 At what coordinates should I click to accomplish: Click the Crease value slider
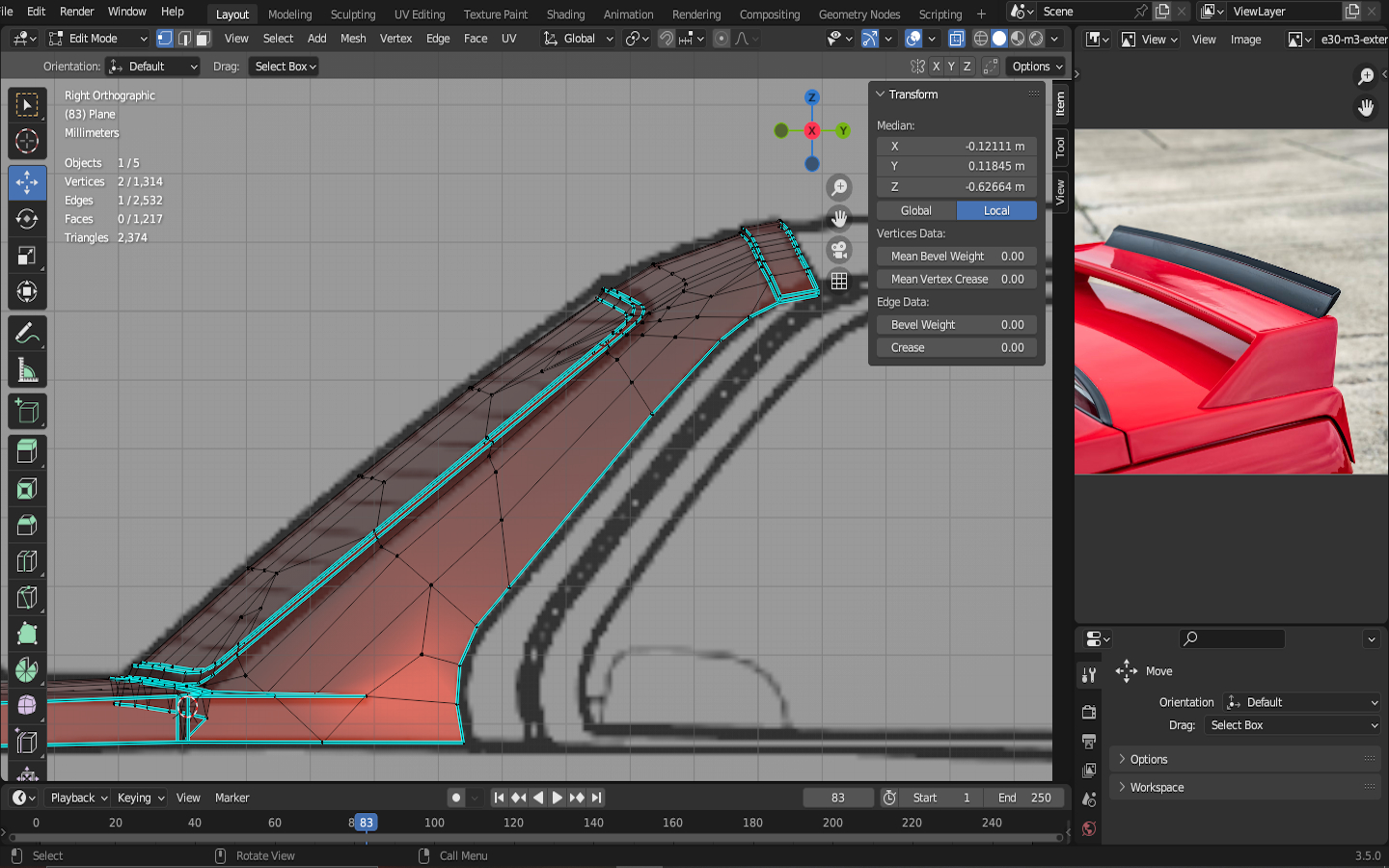tap(957, 347)
